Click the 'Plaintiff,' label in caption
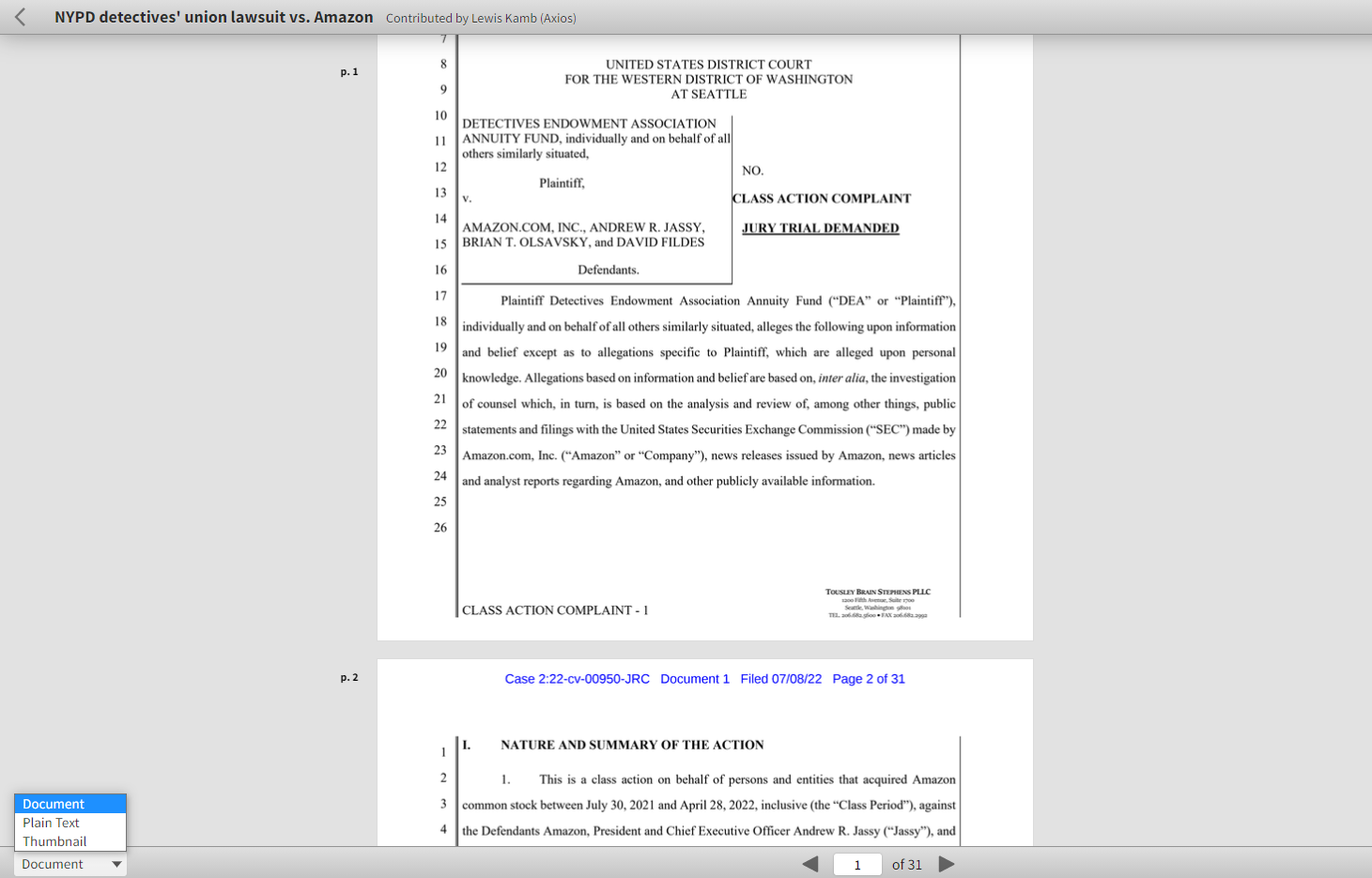 click(x=562, y=183)
